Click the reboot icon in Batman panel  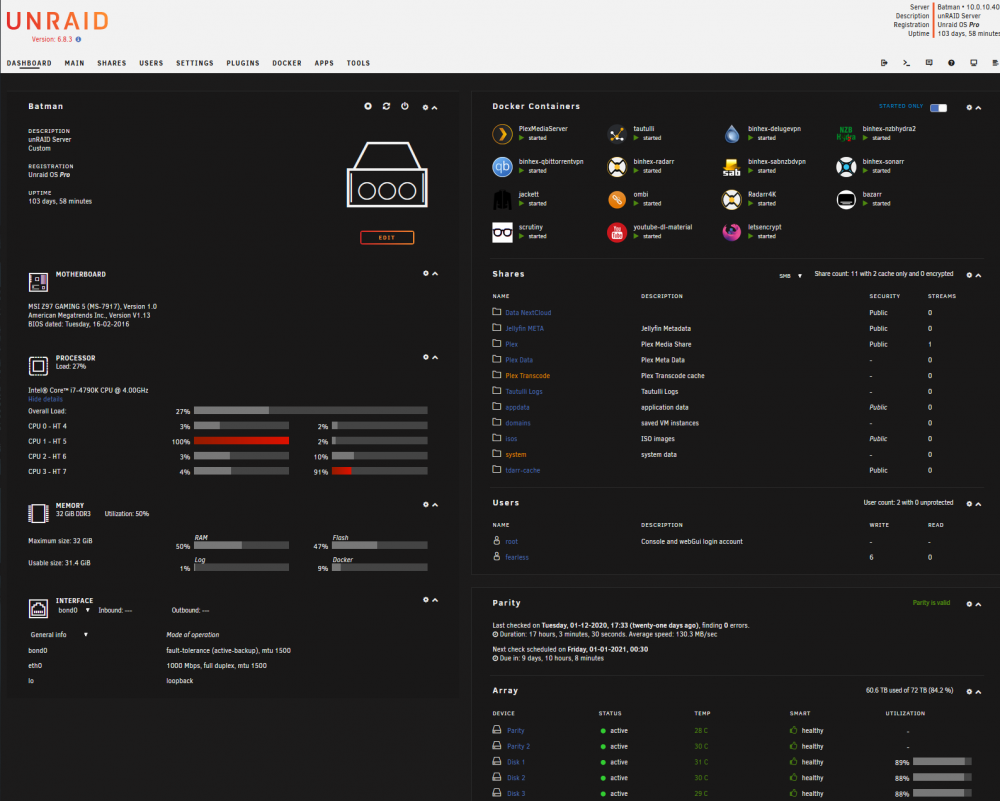(x=386, y=107)
